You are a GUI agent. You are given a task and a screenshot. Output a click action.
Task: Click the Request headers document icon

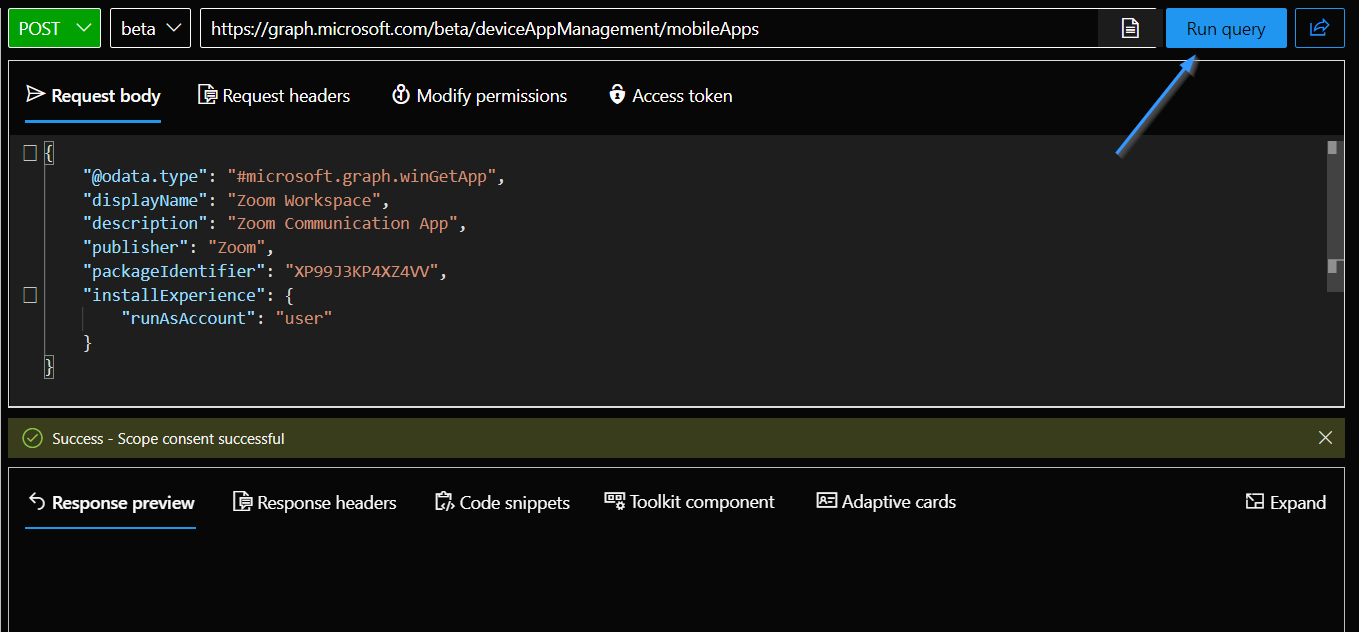(207, 95)
